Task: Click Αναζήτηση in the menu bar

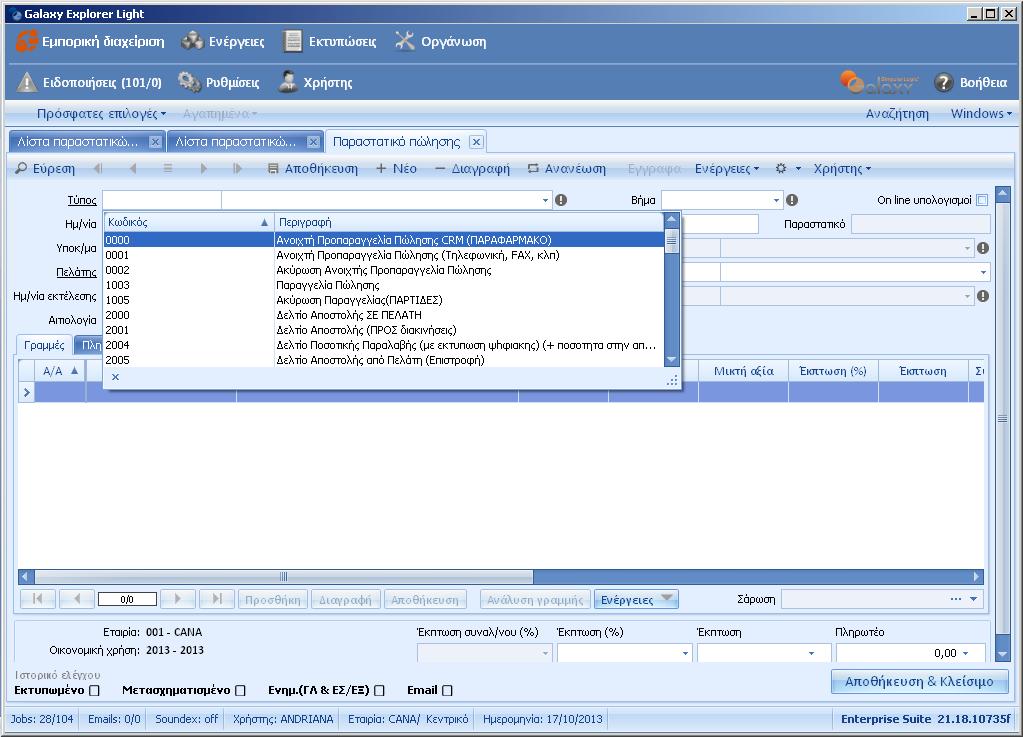Action: click(x=897, y=113)
